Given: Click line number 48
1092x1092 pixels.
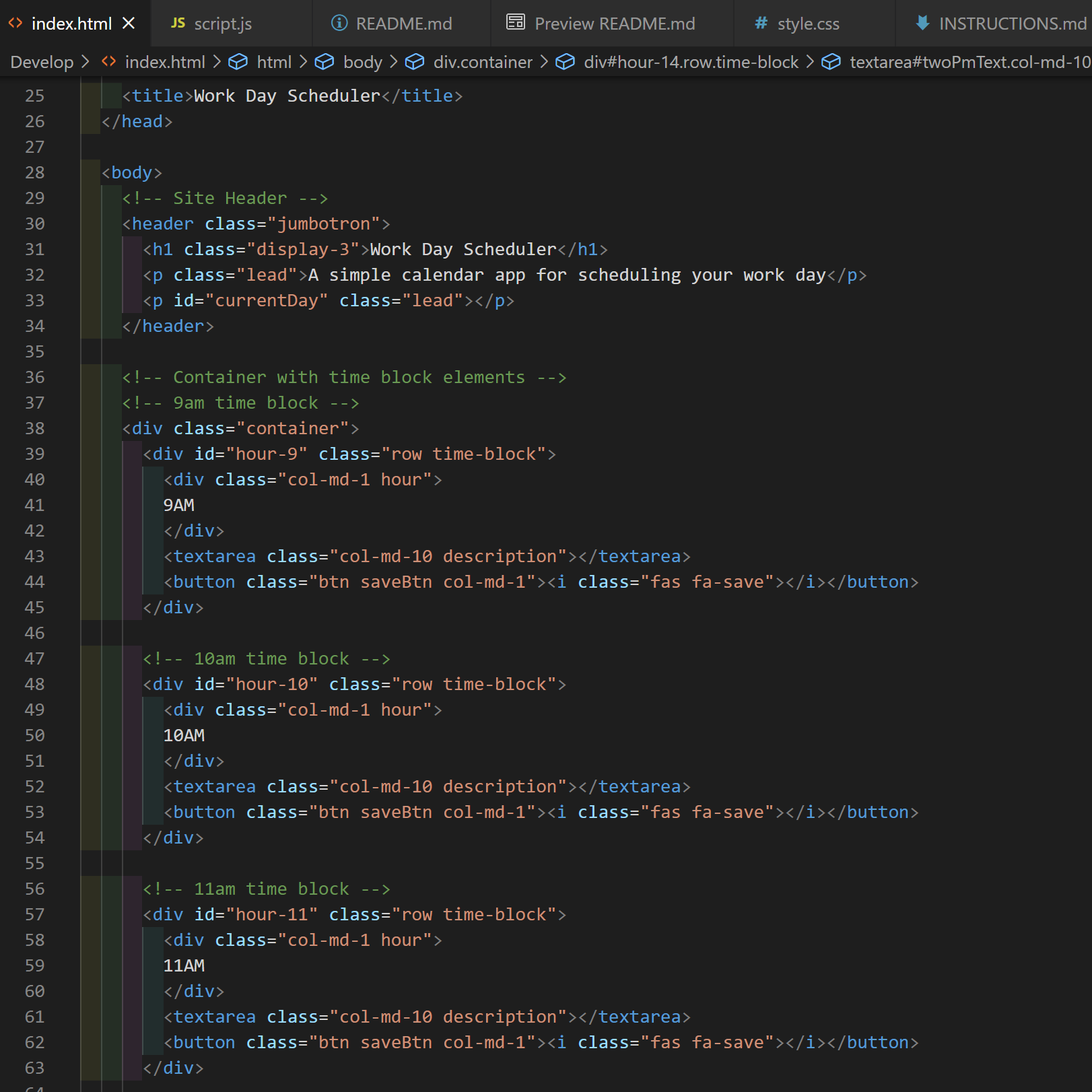Looking at the screenshot, I should point(34,685).
